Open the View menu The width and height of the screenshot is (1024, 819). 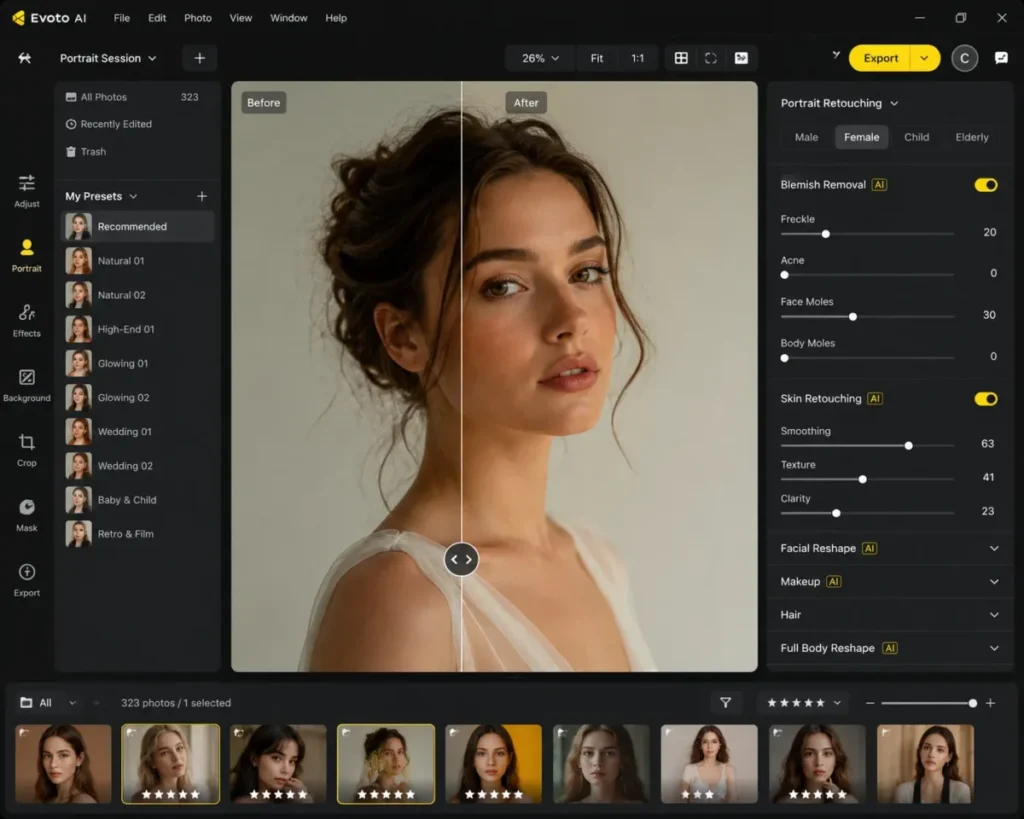(240, 18)
